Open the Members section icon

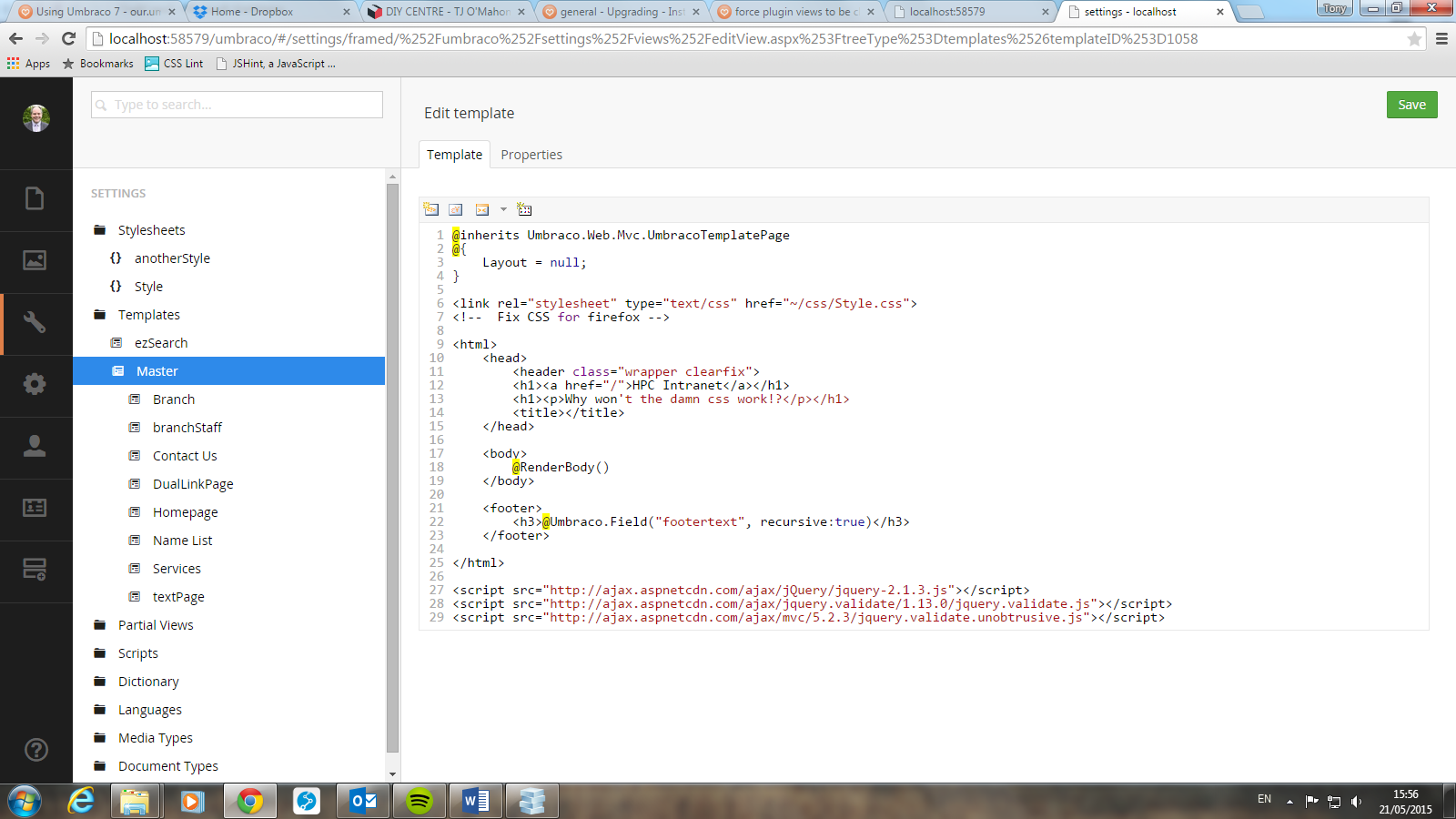pos(35,508)
